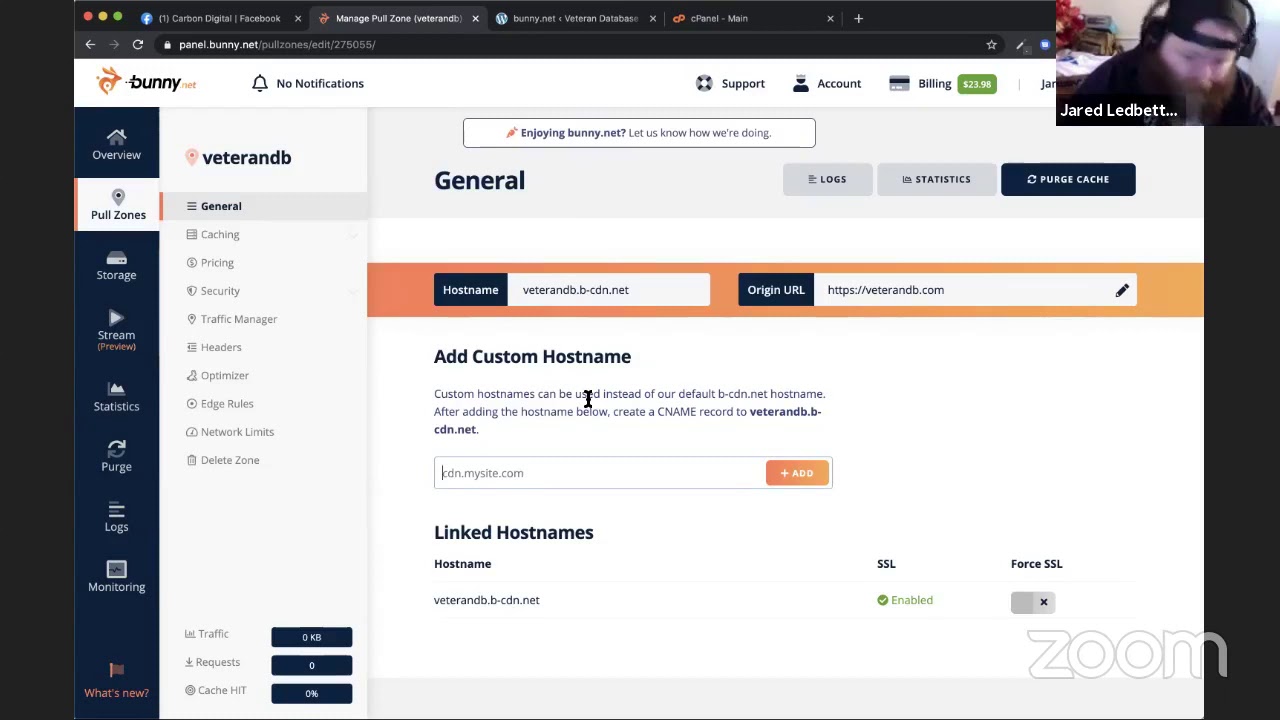Click the Requests 0 value
Image resolution: width=1280 pixels, height=720 pixels.
point(312,665)
